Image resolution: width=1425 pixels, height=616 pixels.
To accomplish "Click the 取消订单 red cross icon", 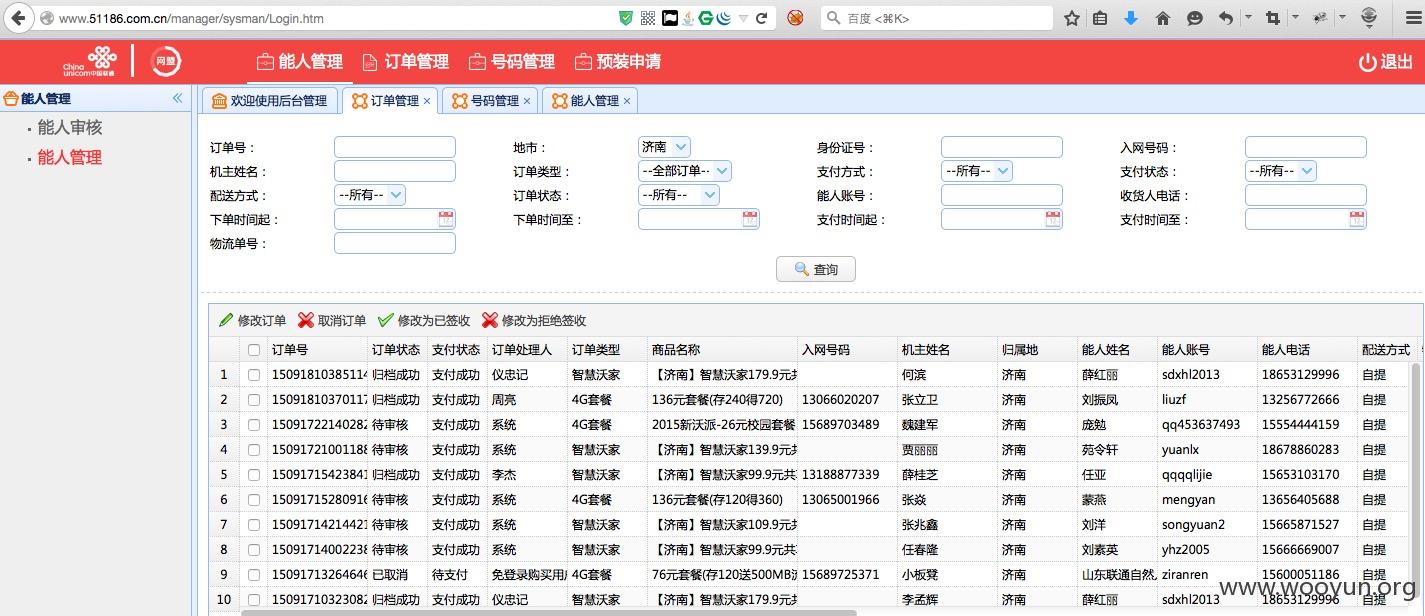I will (306, 321).
